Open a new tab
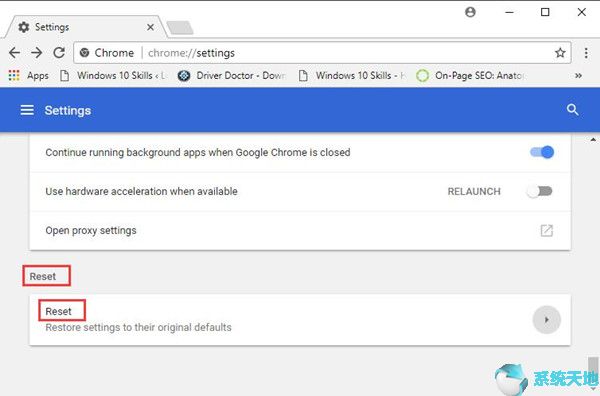The image size is (600, 396). [x=180, y=28]
